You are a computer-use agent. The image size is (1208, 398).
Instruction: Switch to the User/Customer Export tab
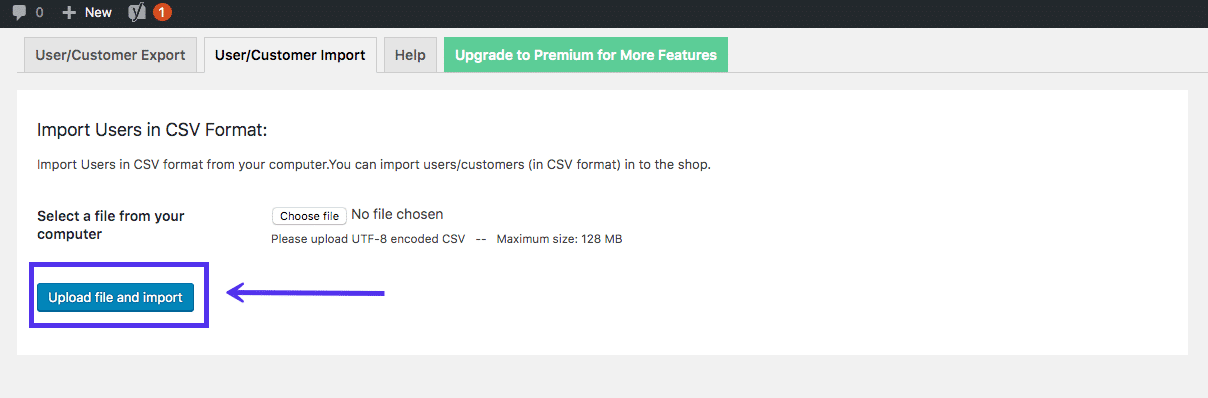point(110,55)
